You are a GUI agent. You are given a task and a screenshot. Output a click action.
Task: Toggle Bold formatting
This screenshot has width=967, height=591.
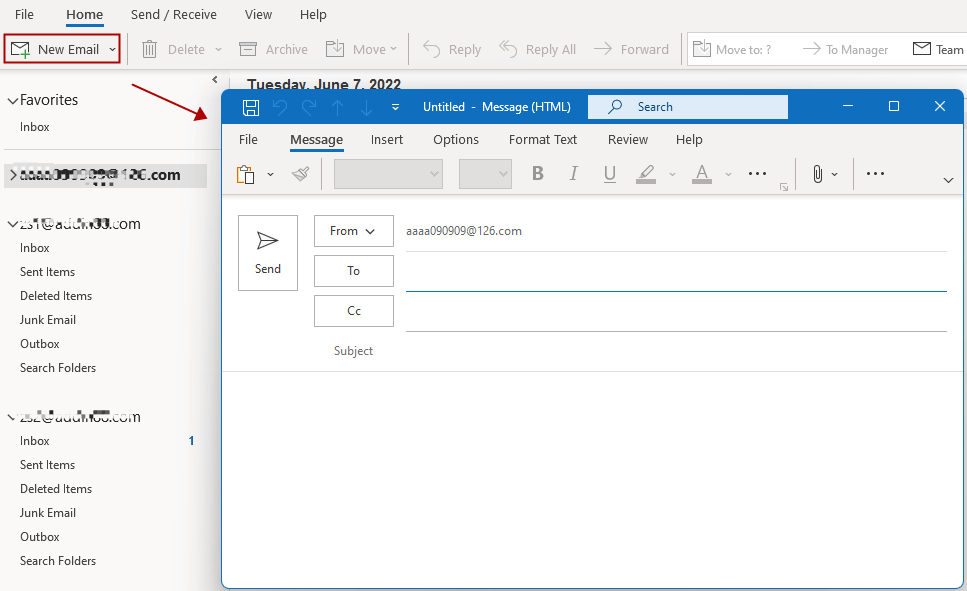tap(537, 174)
